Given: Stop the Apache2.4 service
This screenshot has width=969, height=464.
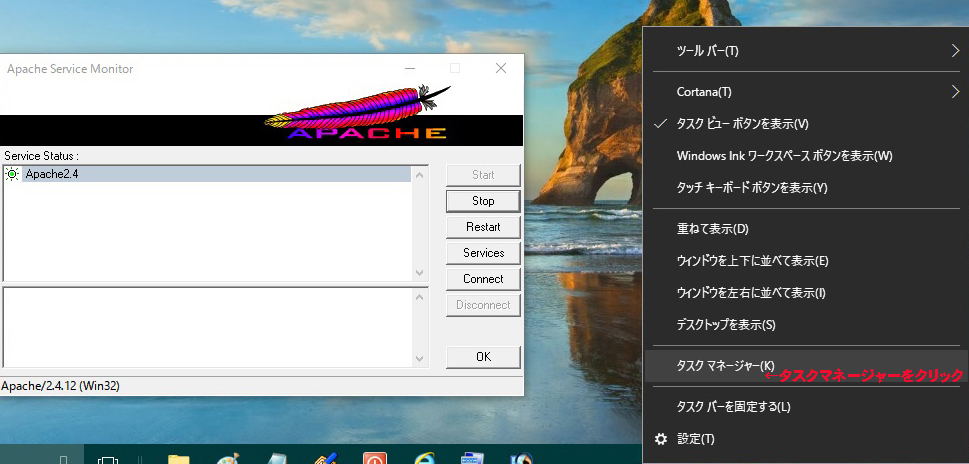Looking at the screenshot, I should [483, 201].
